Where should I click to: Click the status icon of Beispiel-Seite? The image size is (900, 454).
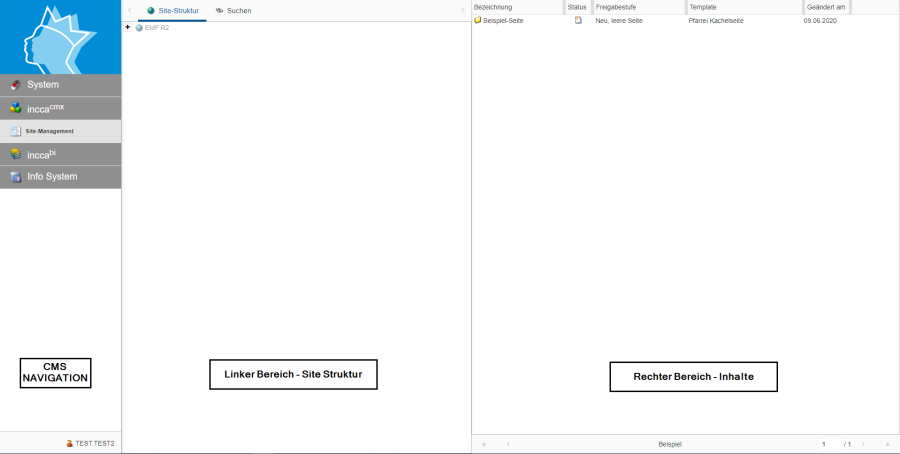tap(578, 20)
